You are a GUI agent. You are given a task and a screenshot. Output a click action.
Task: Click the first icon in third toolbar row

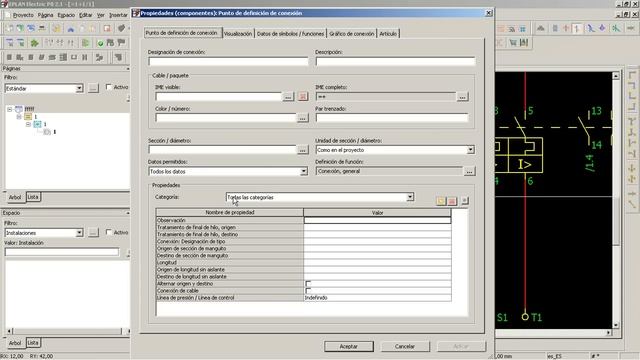click(9, 58)
